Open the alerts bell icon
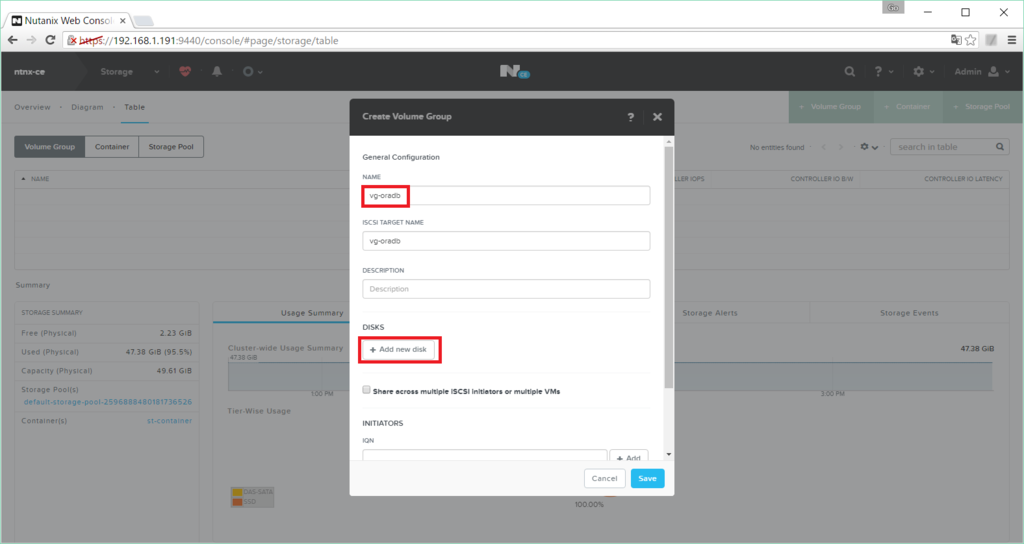Image resolution: width=1024 pixels, height=544 pixels. coord(217,71)
